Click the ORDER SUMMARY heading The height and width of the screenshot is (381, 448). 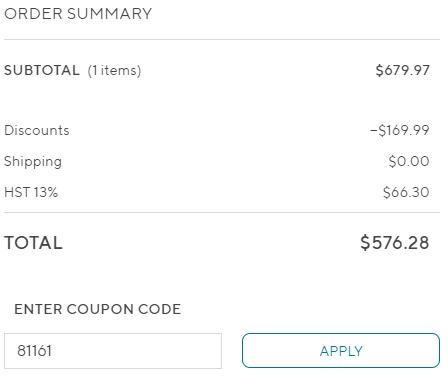[78, 14]
